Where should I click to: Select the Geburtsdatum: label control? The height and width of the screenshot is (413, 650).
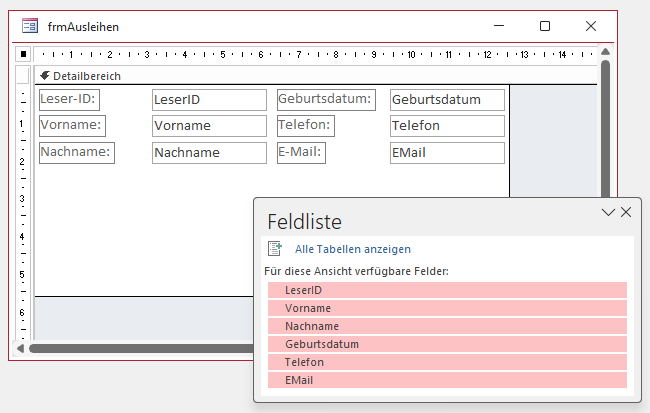326,100
